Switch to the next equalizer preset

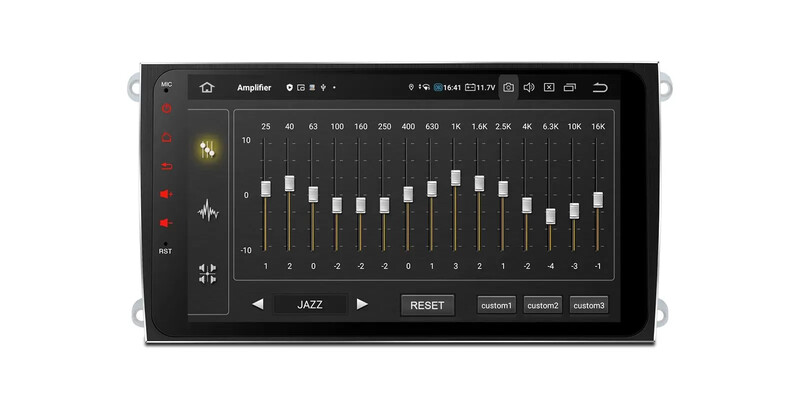coord(362,304)
